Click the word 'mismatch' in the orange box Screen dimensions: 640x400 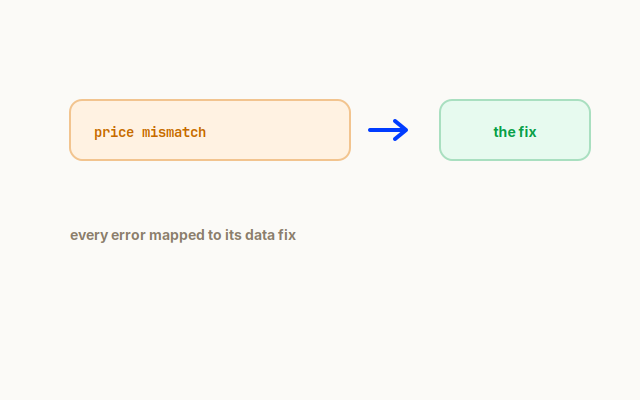(x=174, y=132)
